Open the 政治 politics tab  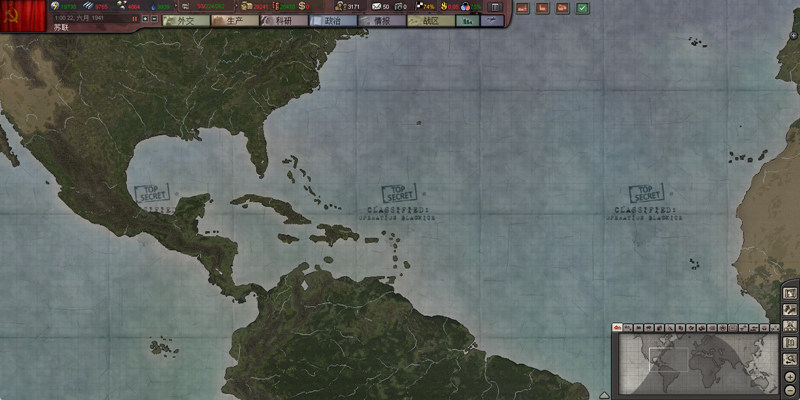point(333,21)
